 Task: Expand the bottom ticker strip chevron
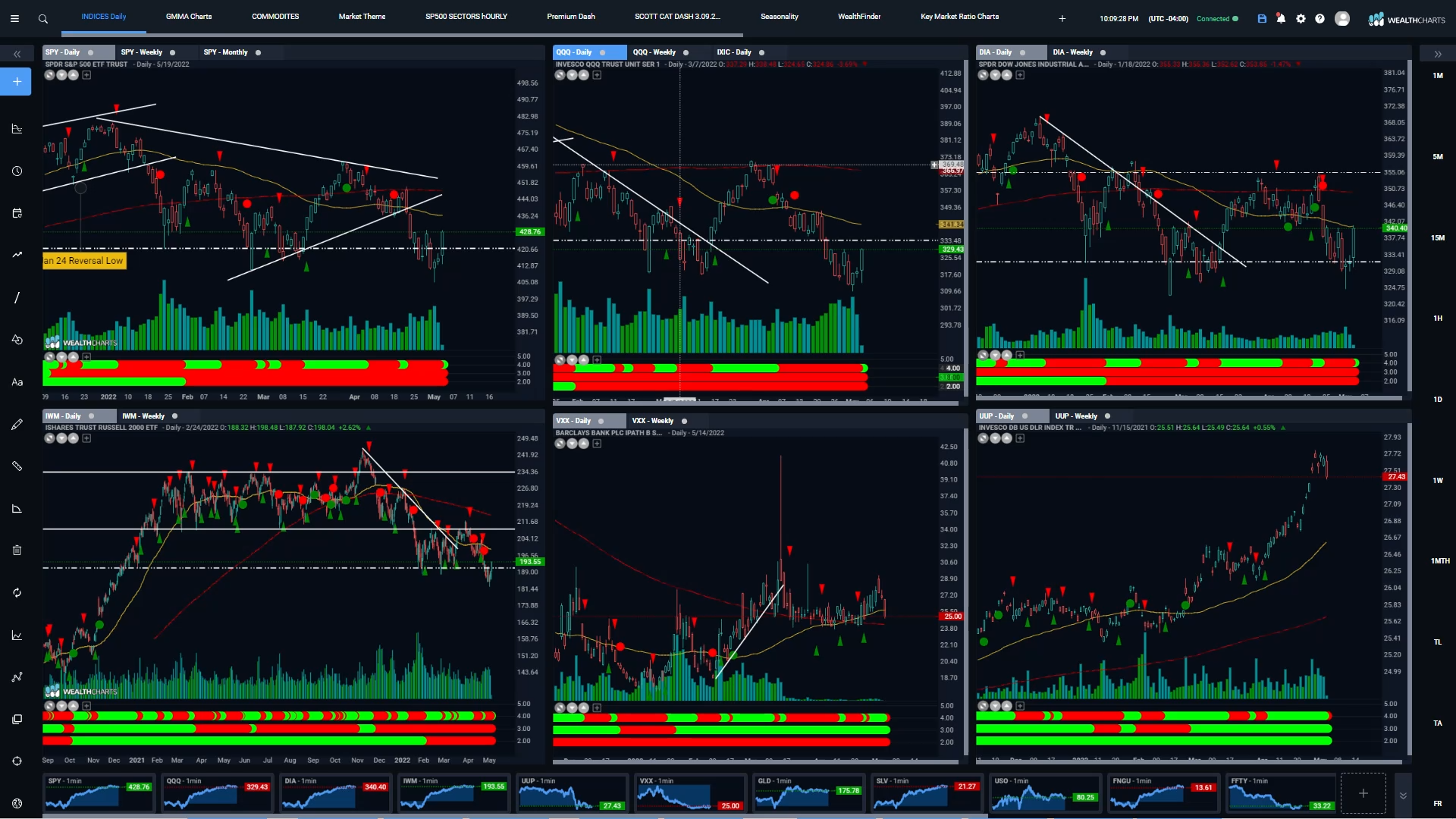pos(1403,795)
